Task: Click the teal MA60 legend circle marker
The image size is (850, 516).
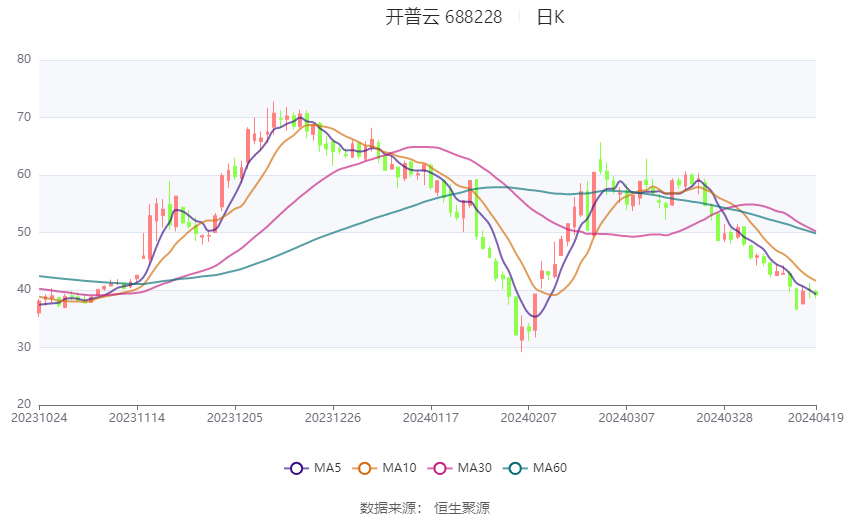Action: [x=513, y=468]
